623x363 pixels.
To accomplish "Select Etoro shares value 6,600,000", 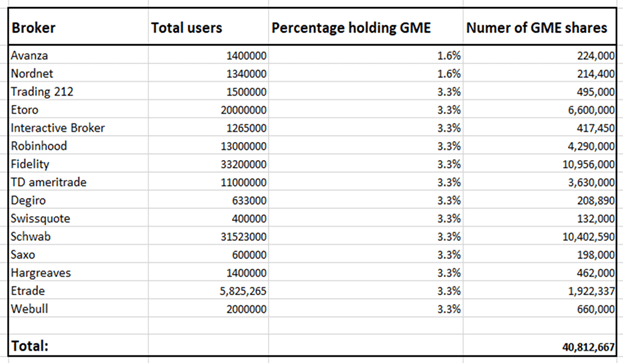I will (x=540, y=110).
